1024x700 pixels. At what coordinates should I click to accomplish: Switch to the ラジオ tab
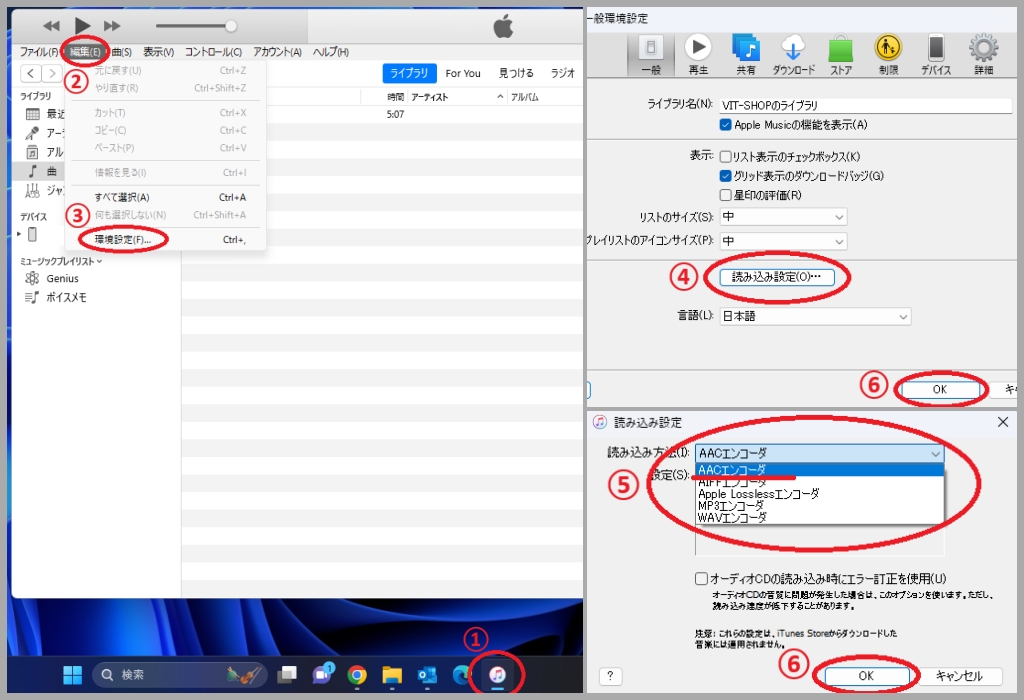point(562,73)
